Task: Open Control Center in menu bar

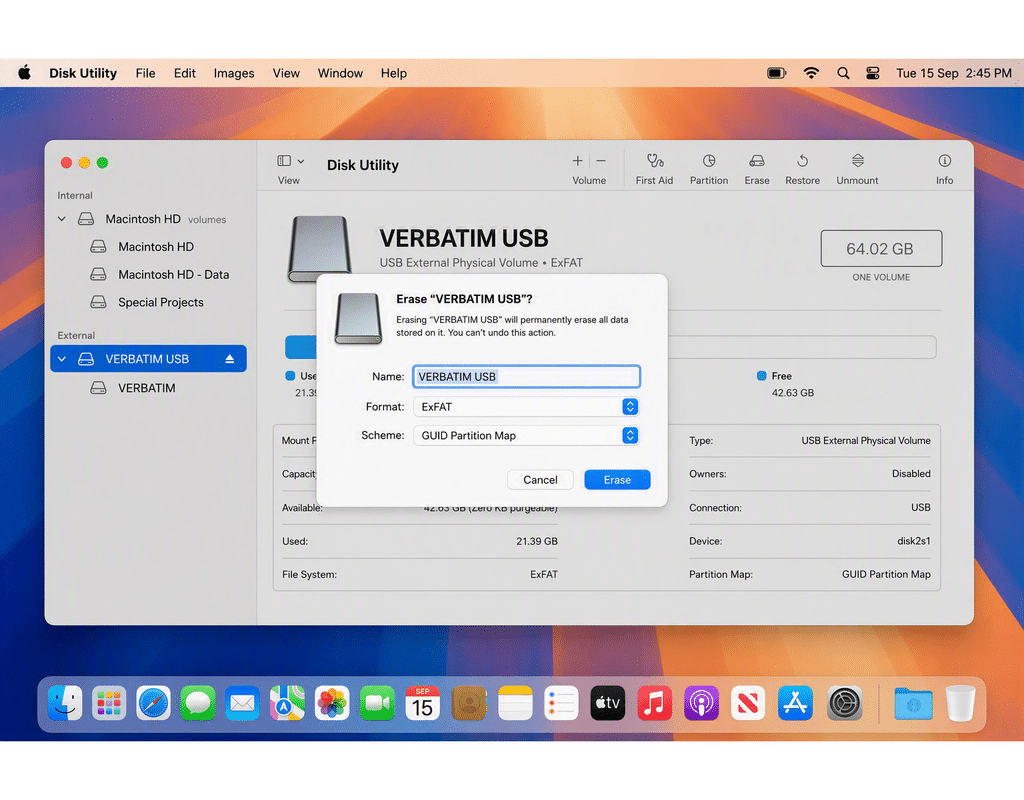Action: click(872, 73)
